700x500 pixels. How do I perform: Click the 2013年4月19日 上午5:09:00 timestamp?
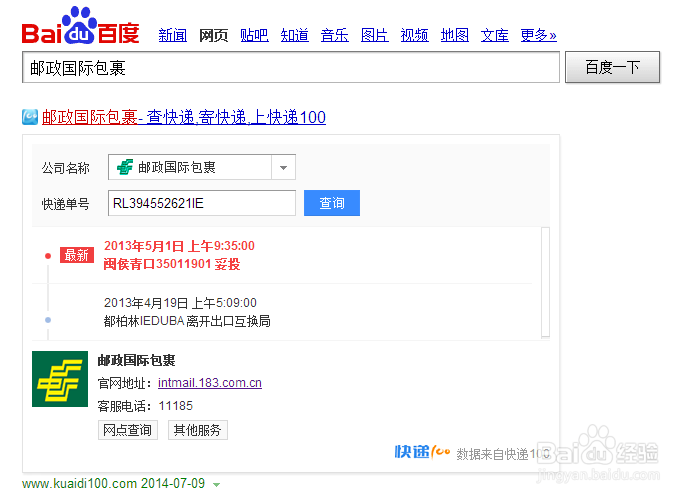180,303
